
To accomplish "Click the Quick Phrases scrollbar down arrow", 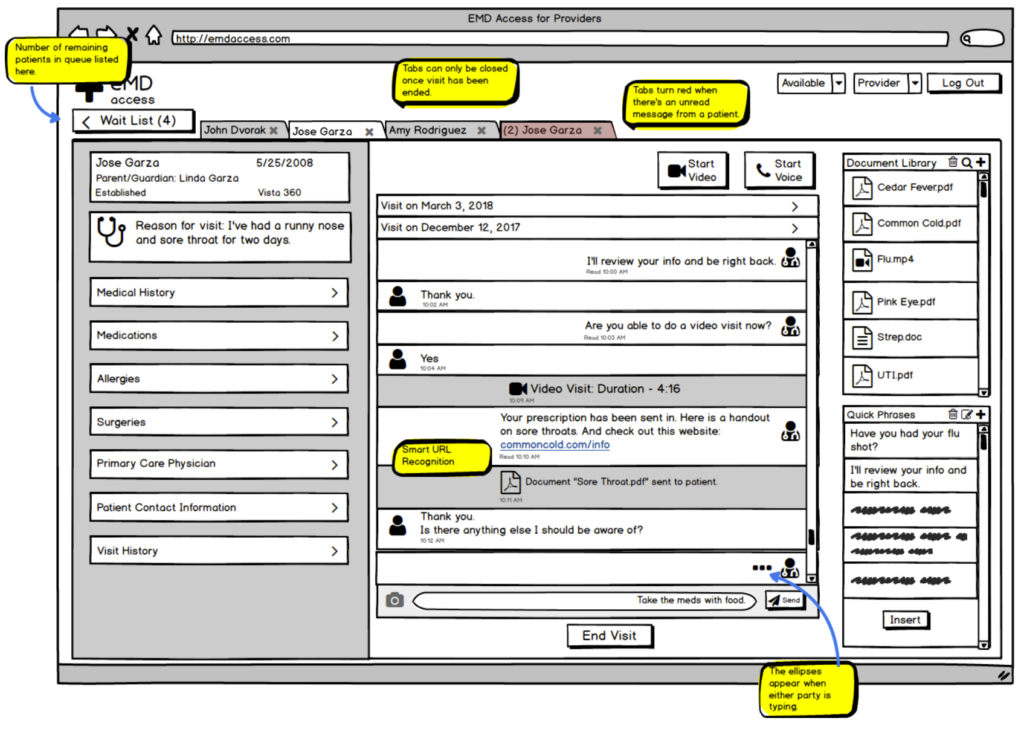I will point(984,645).
